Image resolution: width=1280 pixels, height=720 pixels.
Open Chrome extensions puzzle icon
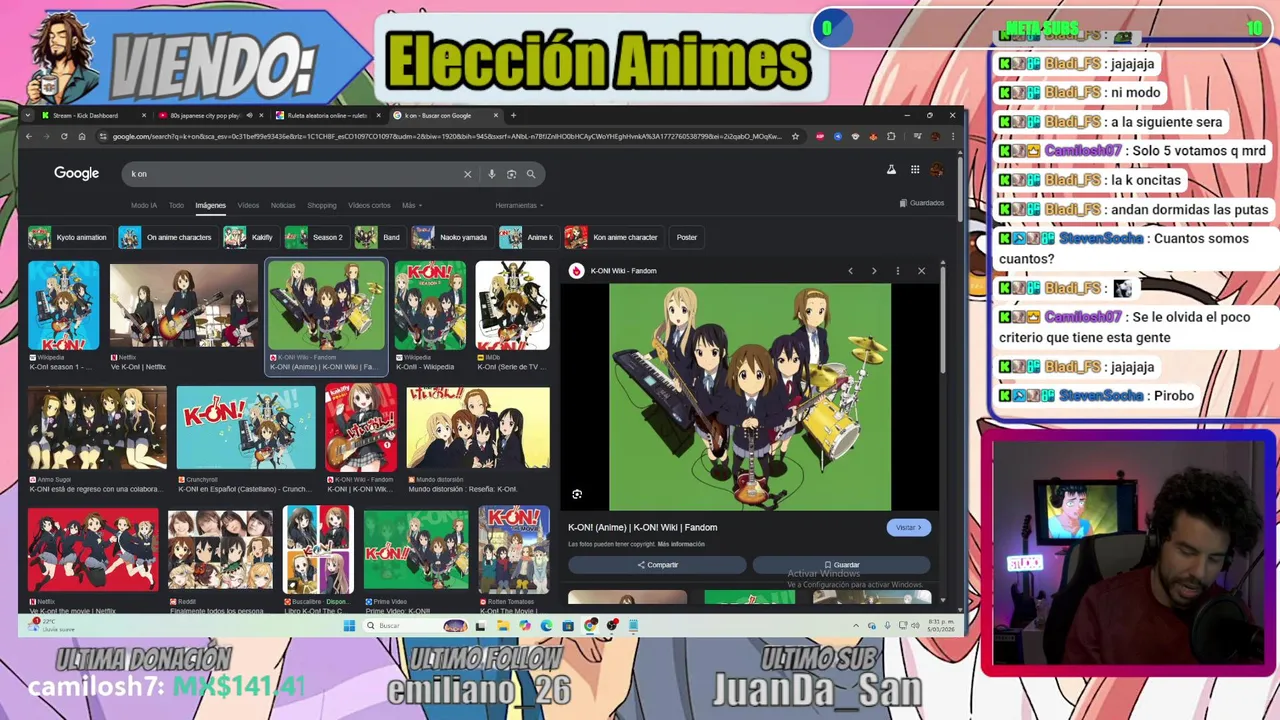click(891, 136)
